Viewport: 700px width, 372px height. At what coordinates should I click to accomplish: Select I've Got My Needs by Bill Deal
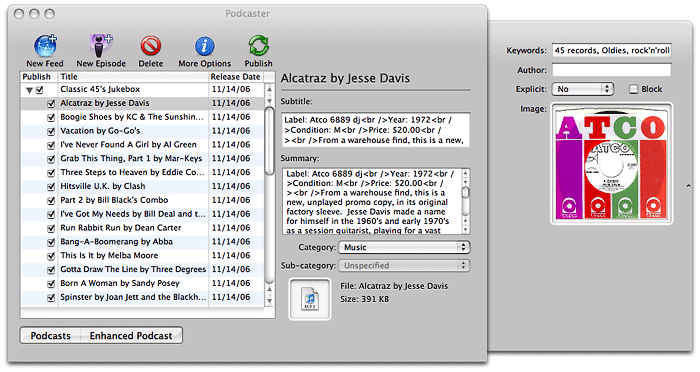point(142,214)
